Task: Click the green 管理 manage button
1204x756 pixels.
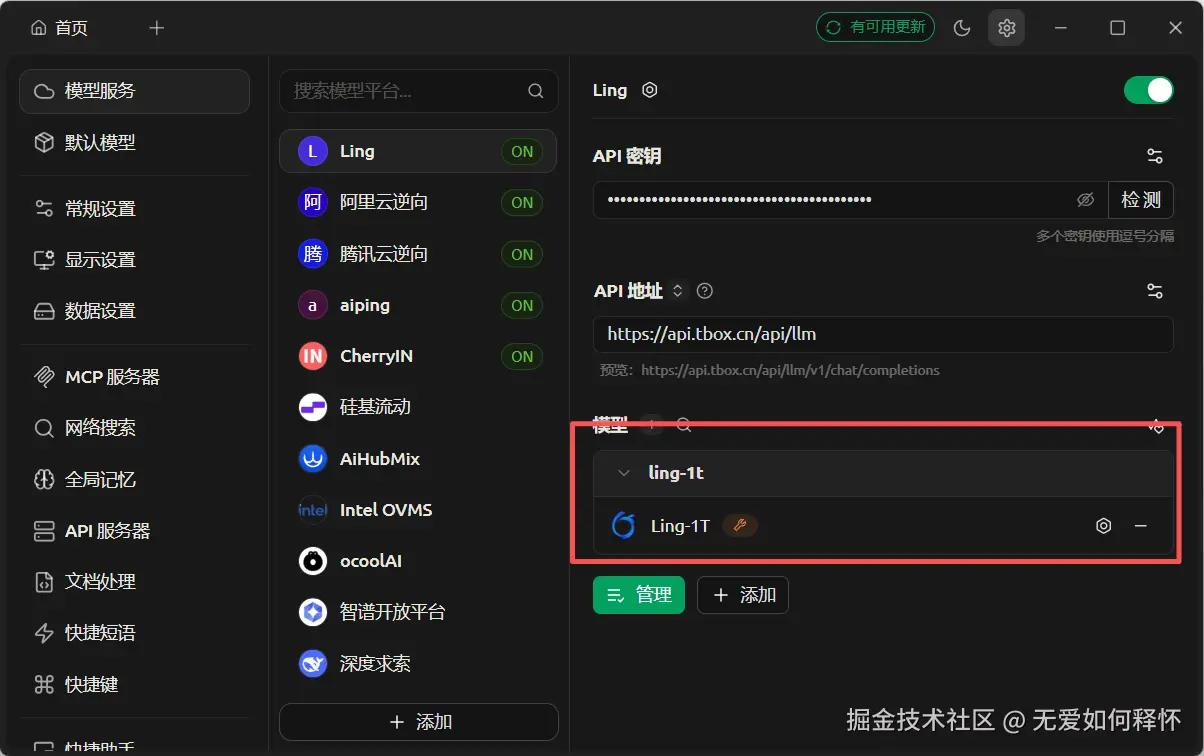Action: (x=639, y=595)
